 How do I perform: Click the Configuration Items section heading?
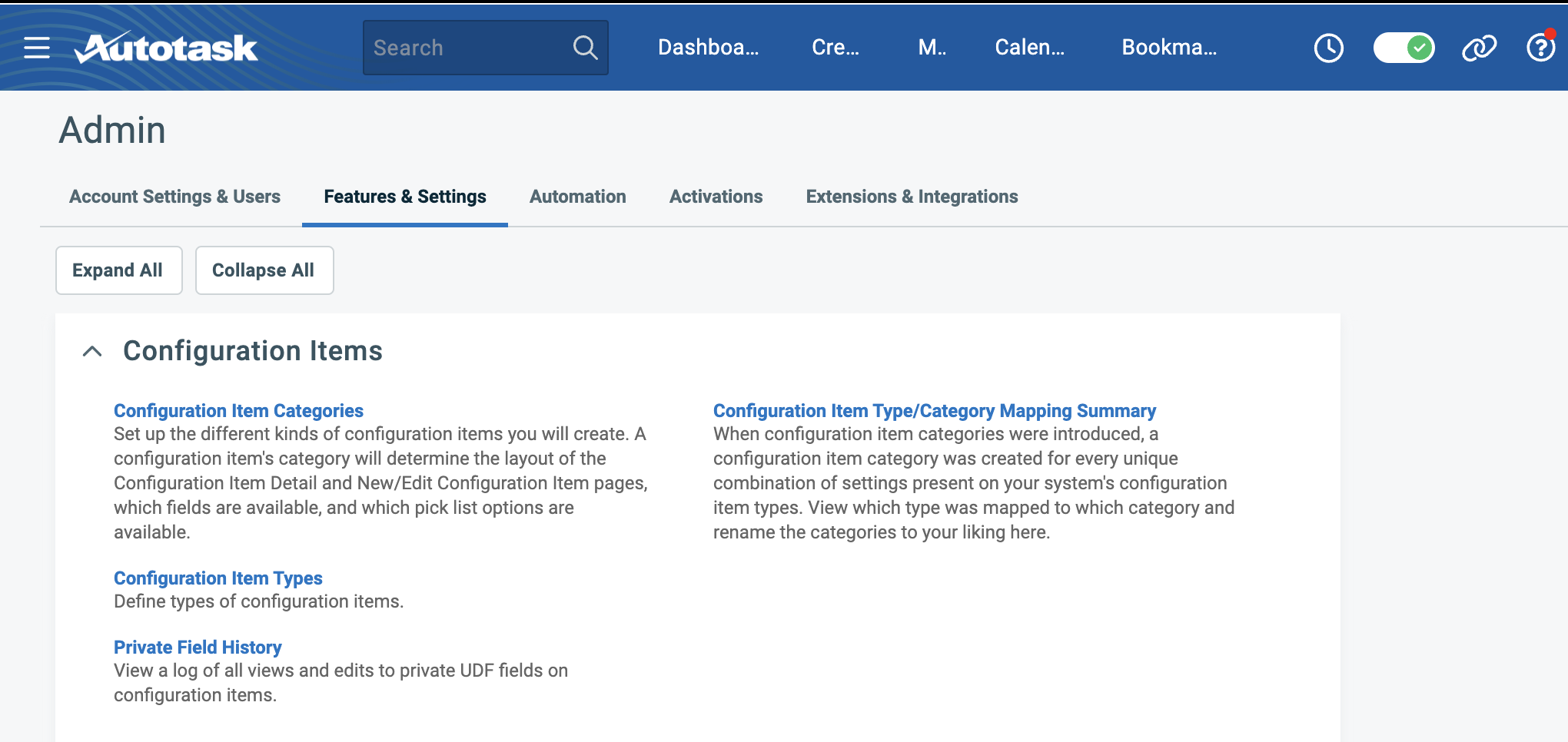tap(253, 351)
